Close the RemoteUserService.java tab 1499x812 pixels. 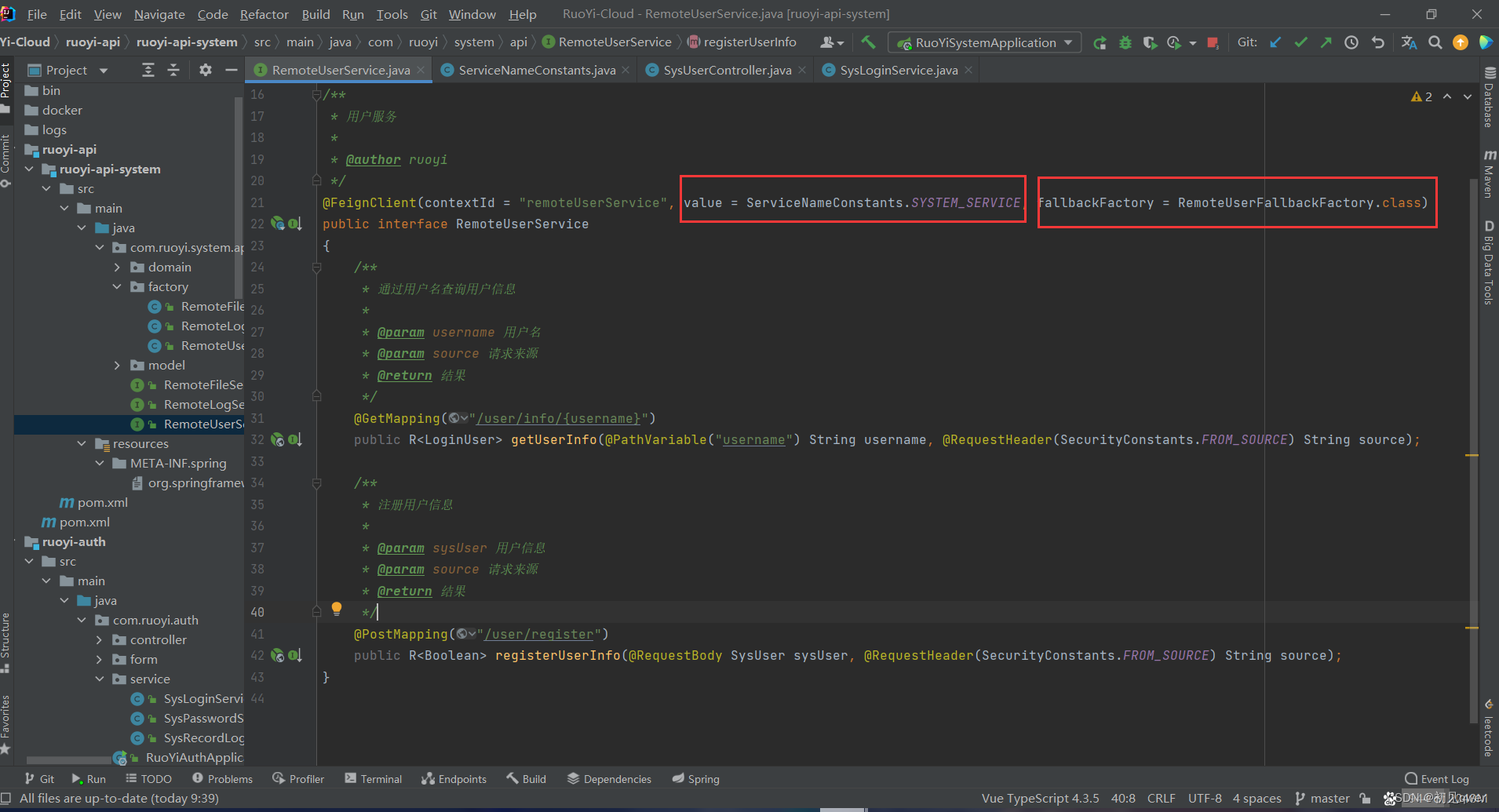(x=421, y=70)
